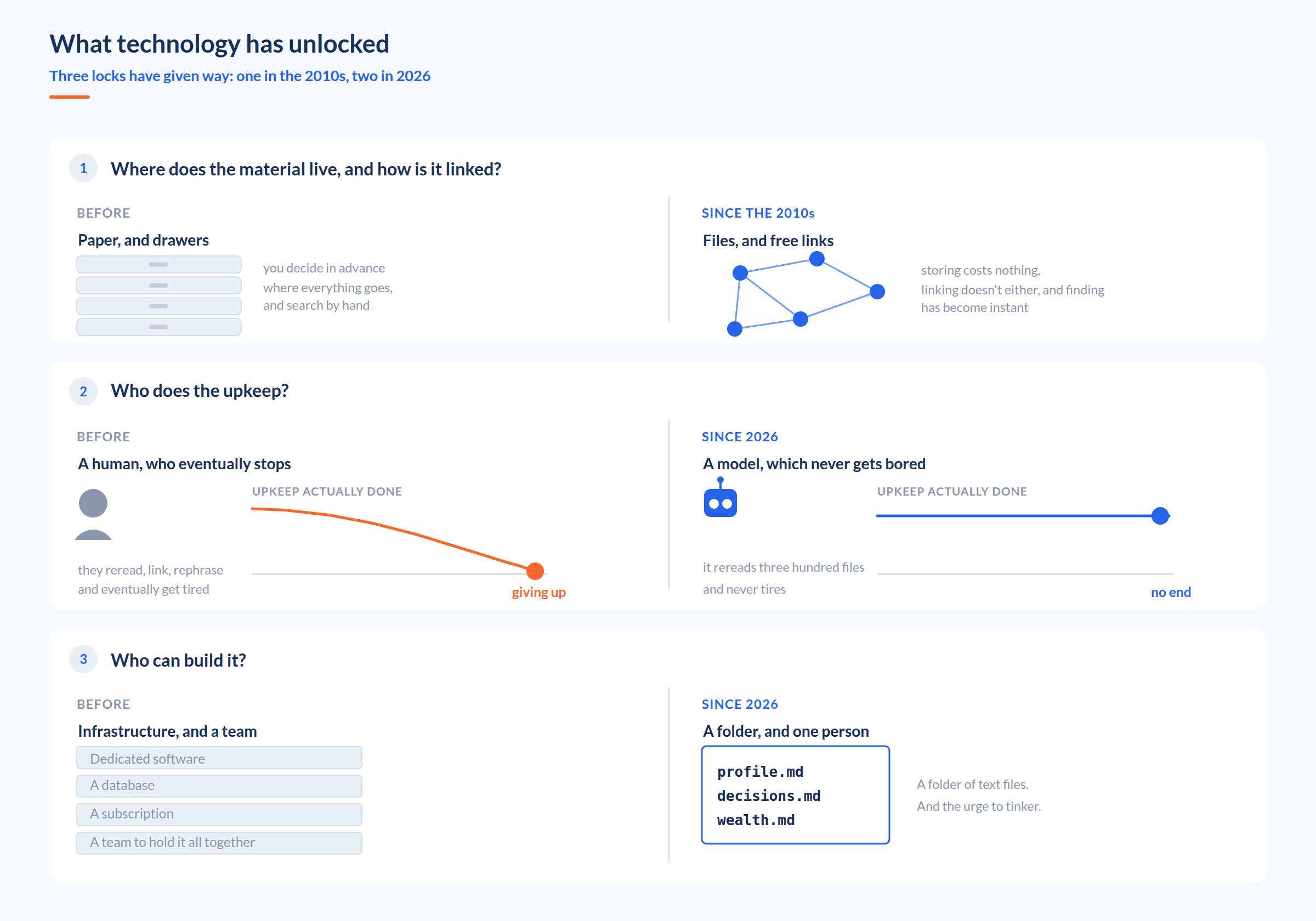Click the blue subtitle about three locks

[240, 76]
